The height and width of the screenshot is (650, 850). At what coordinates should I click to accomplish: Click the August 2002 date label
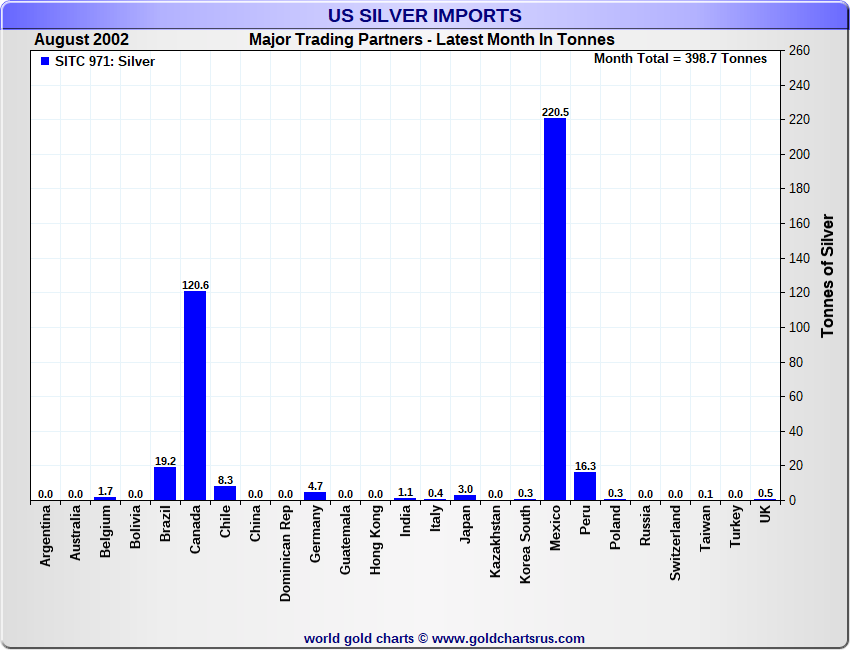coord(81,40)
